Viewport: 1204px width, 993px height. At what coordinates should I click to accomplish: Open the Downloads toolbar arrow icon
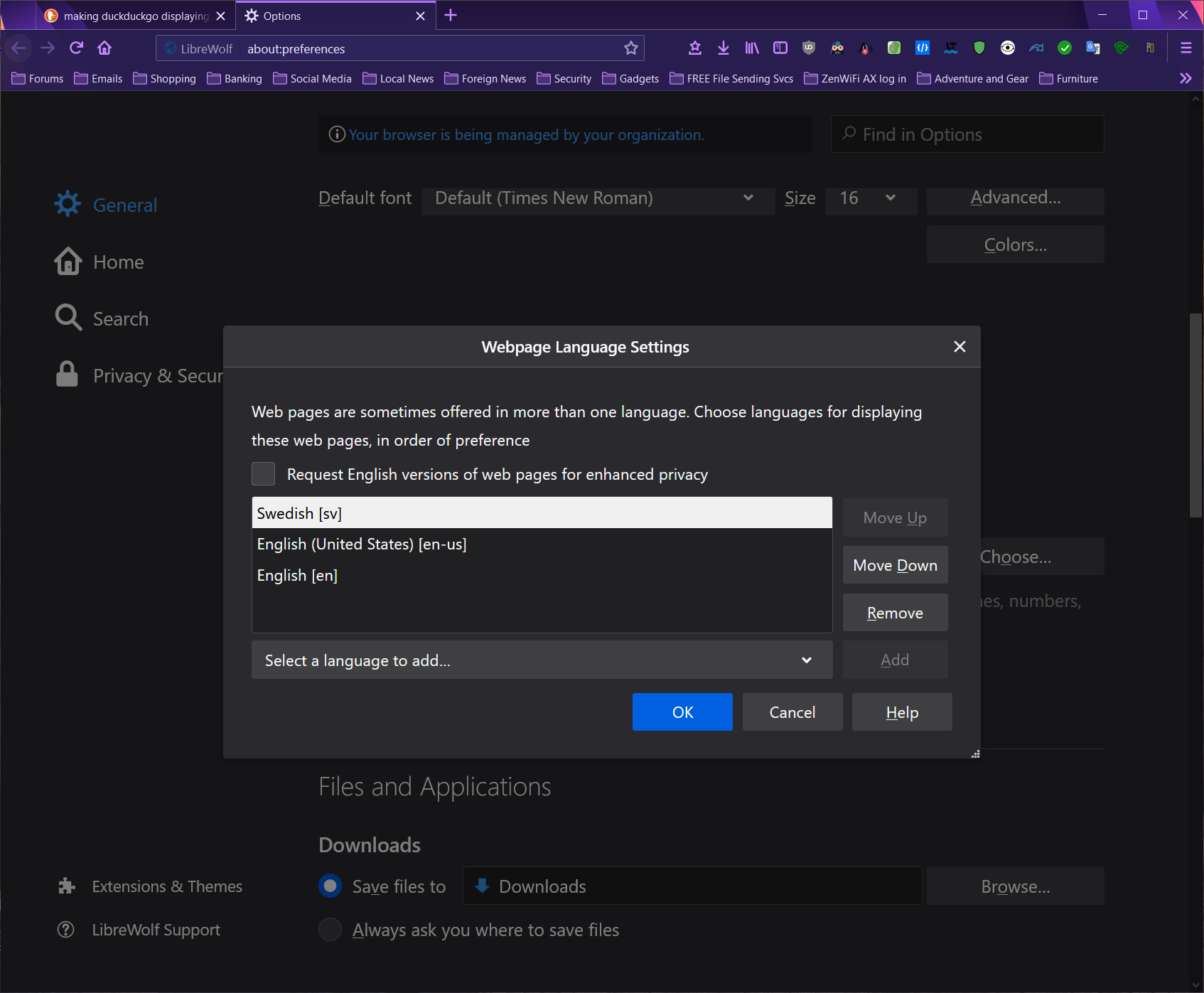tap(723, 48)
